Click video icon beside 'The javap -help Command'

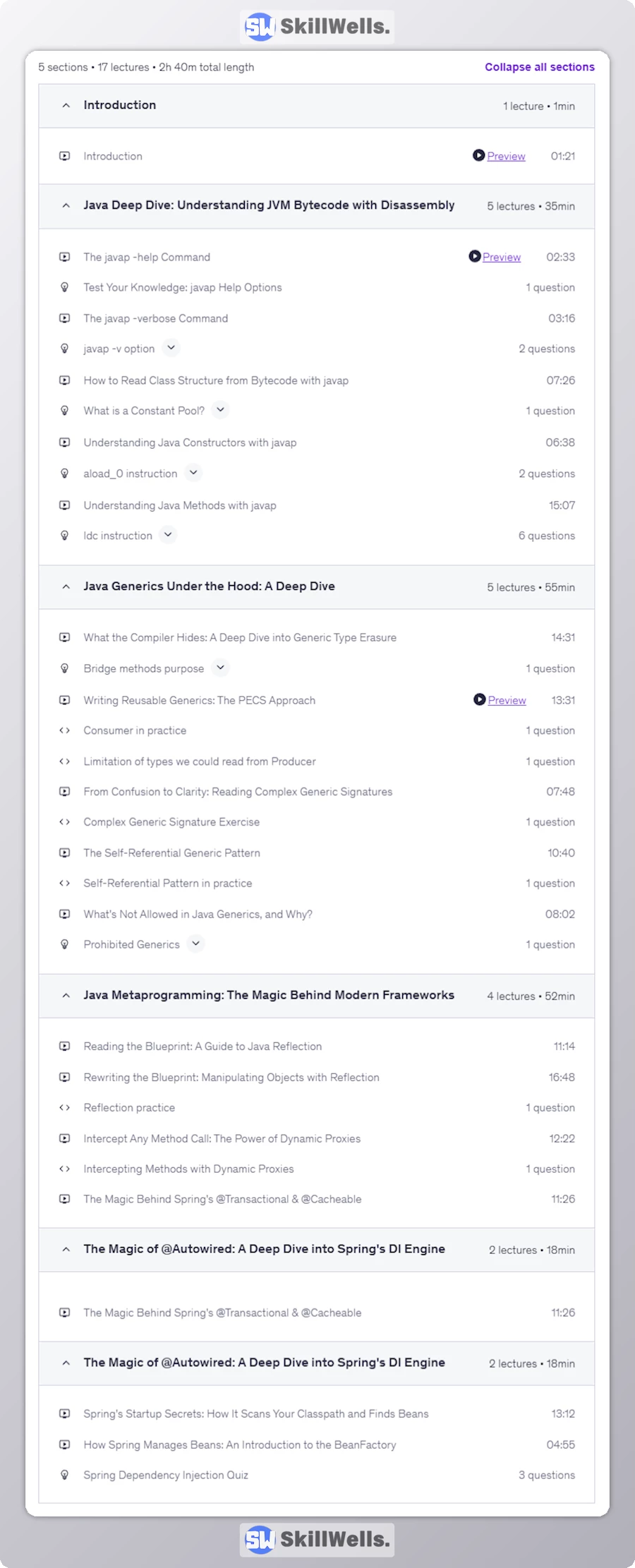65,258
